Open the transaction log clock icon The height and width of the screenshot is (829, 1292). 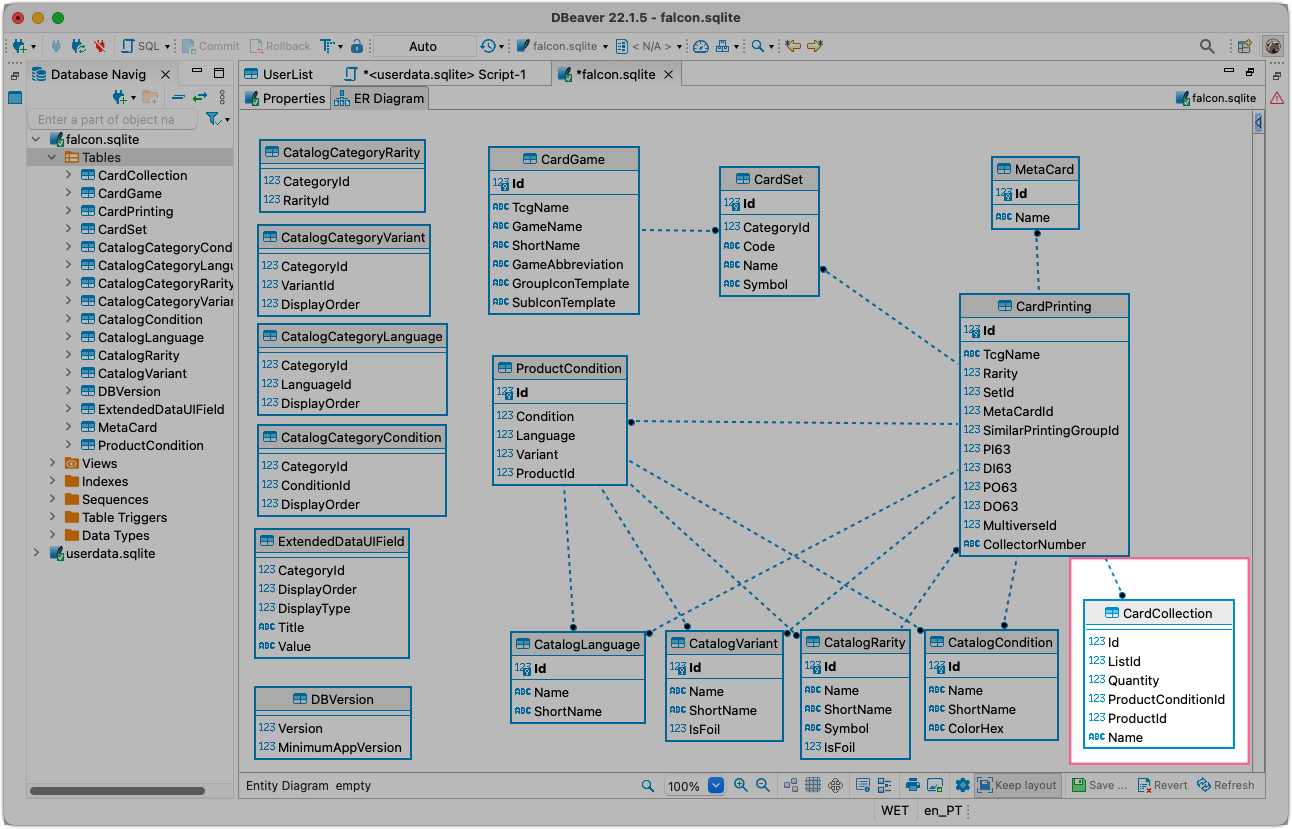pyautogui.click(x=487, y=46)
